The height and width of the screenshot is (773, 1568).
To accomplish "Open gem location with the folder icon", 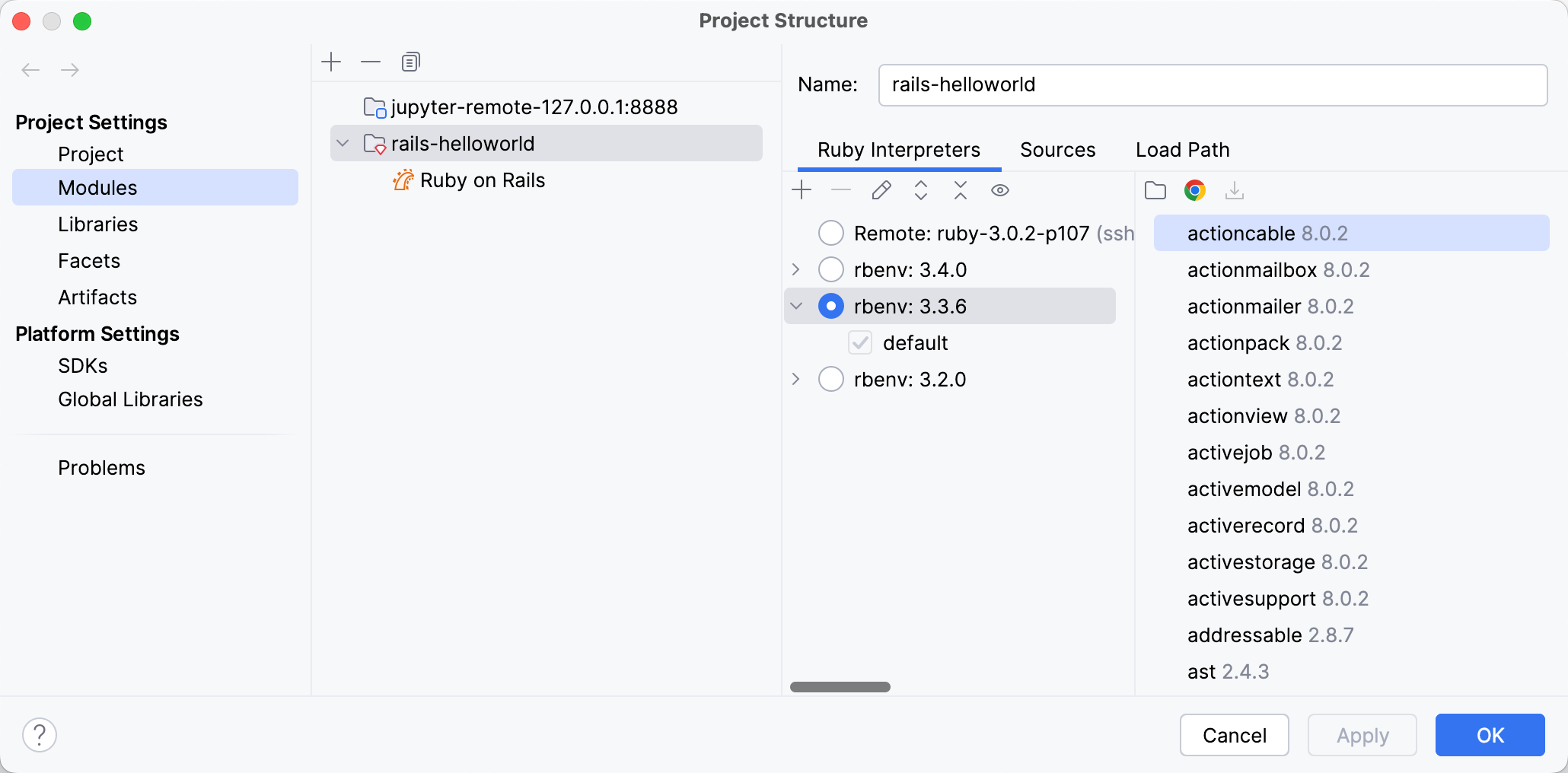I will pyautogui.click(x=1155, y=190).
